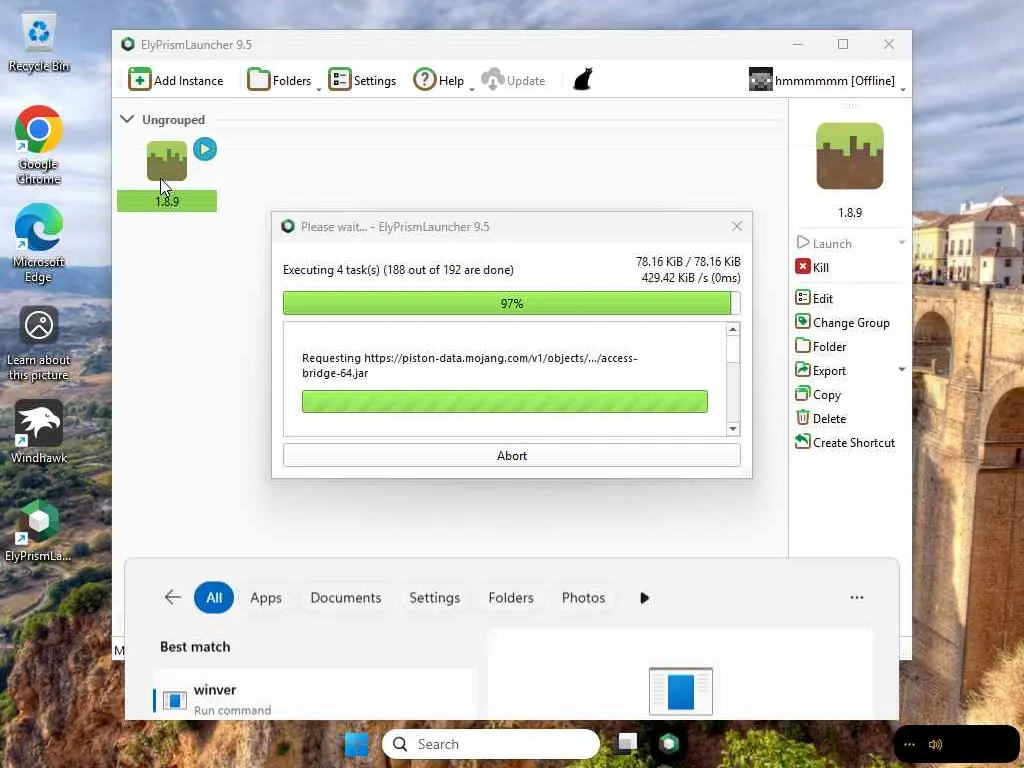Image resolution: width=1024 pixels, height=768 pixels.
Task: Switch to the Apps search filter
Action: point(266,598)
